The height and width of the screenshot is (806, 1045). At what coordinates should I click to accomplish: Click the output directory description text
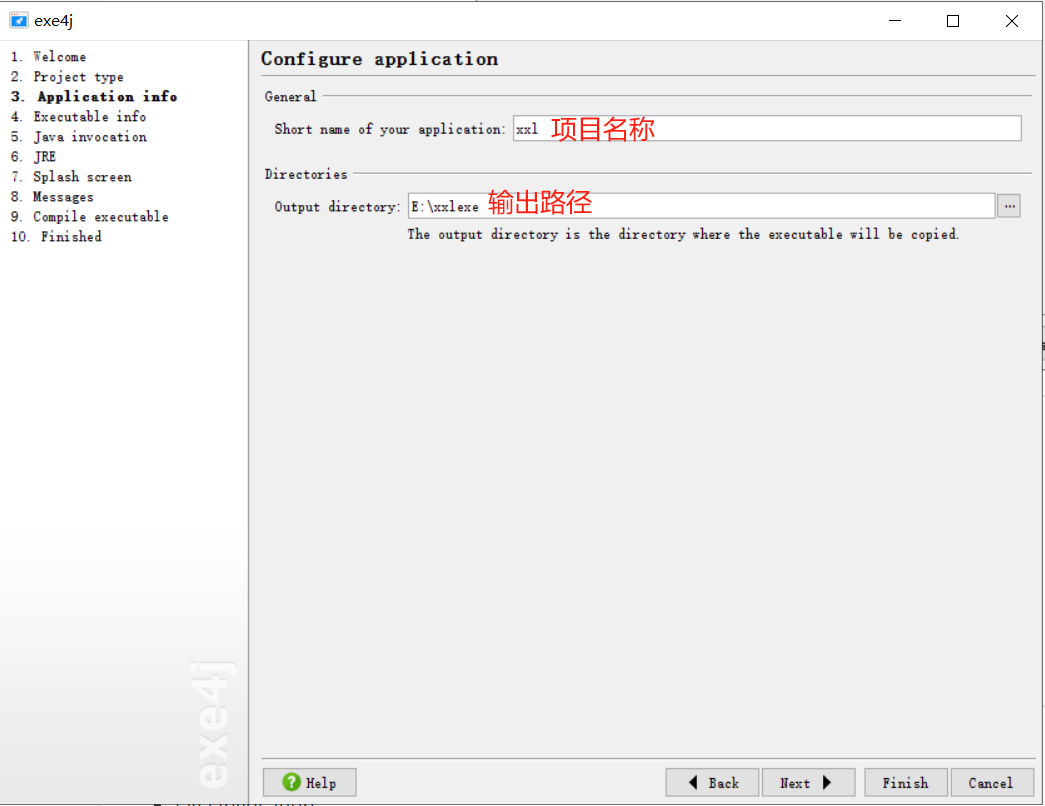tap(683, 234)
